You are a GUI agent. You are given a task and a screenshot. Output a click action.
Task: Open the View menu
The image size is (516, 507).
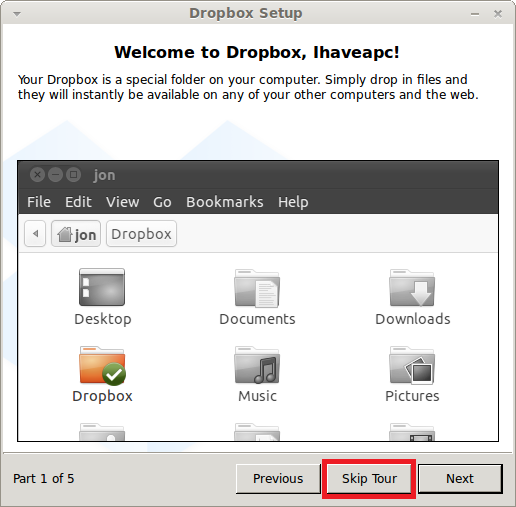123,202
